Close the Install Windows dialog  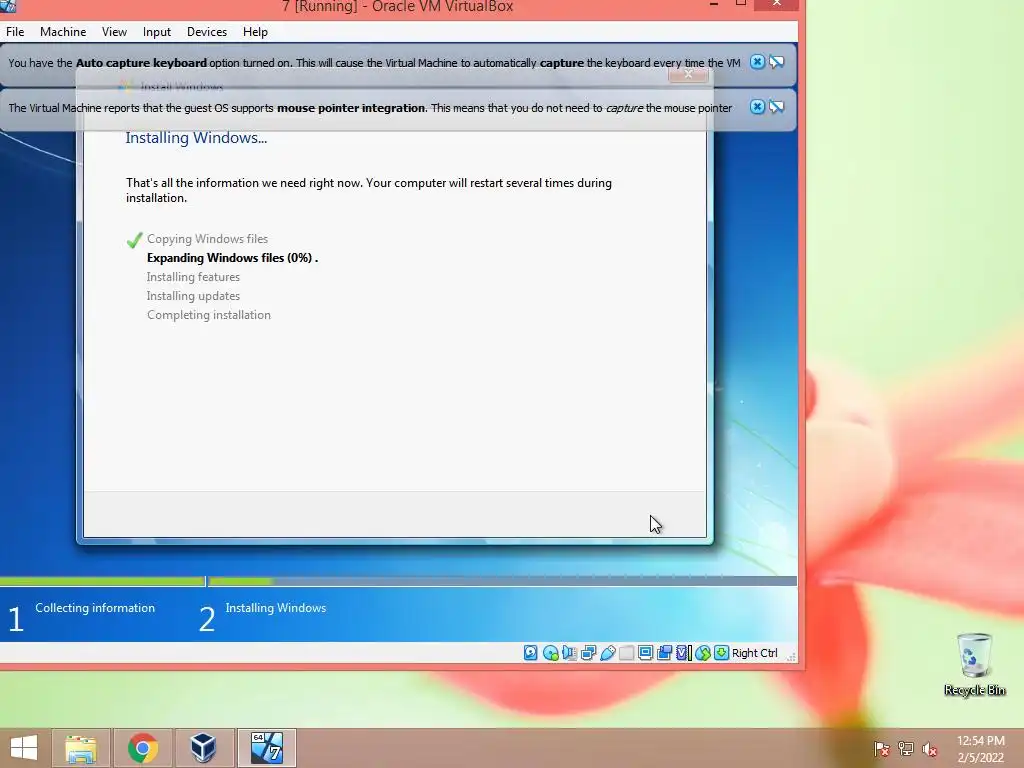tap(688, 74)
